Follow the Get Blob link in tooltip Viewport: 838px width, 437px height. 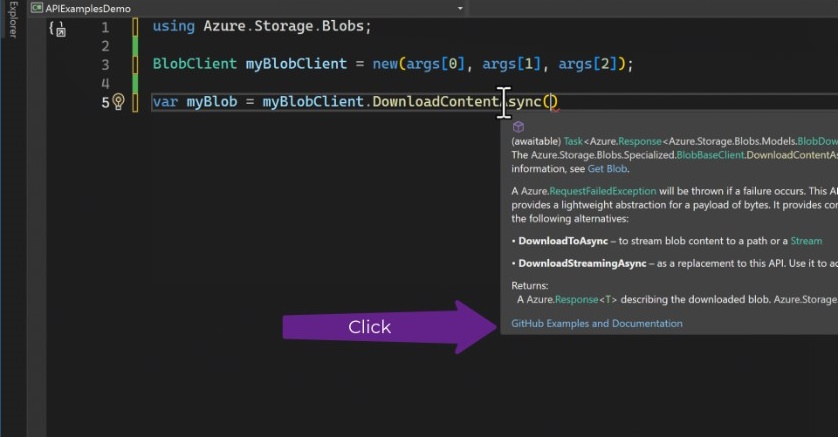(607, 169)
